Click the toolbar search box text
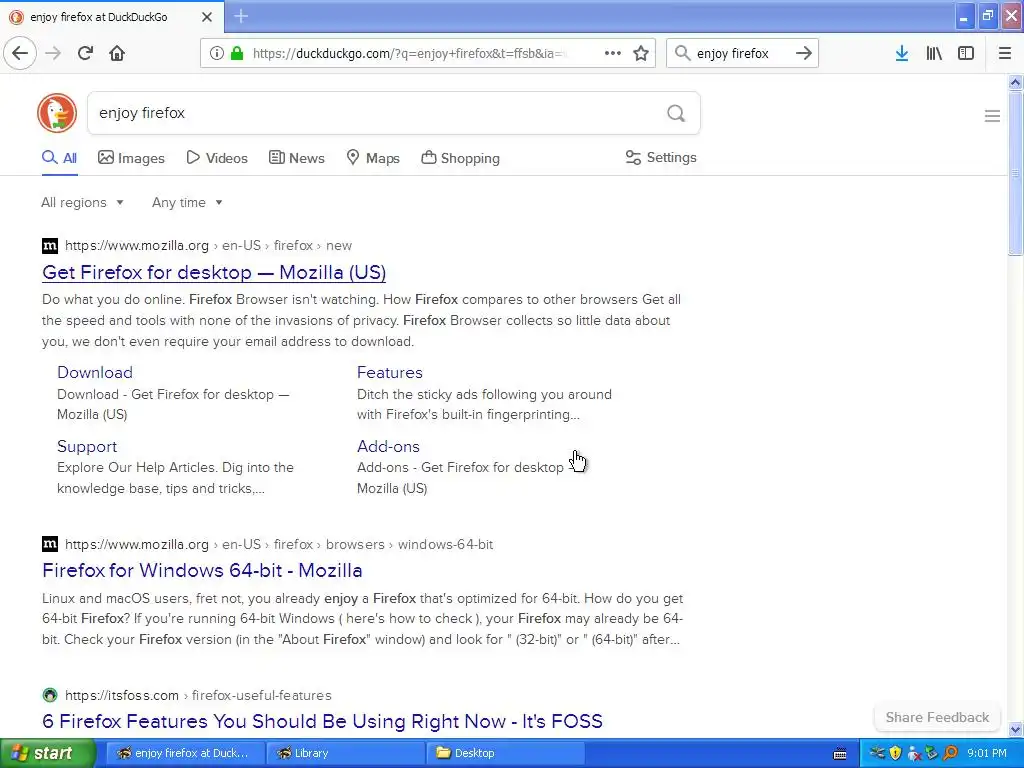Screen dimensions: 1024x768 (x=732, y=54)
